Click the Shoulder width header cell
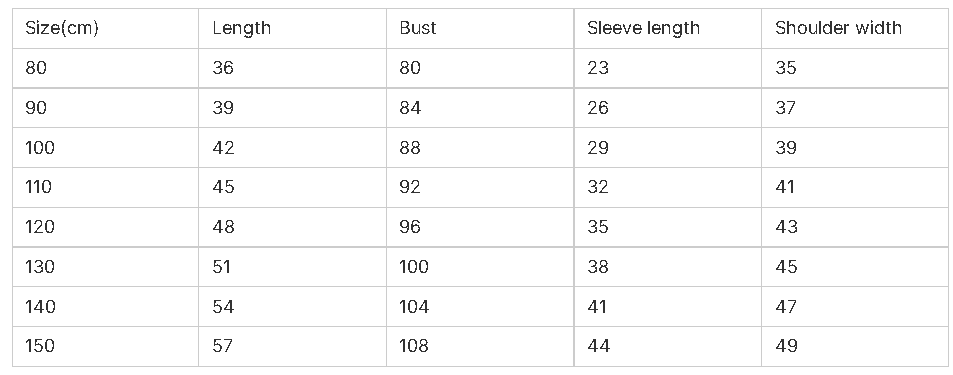The width and height of the screenshot is (953, 375). 855,29
